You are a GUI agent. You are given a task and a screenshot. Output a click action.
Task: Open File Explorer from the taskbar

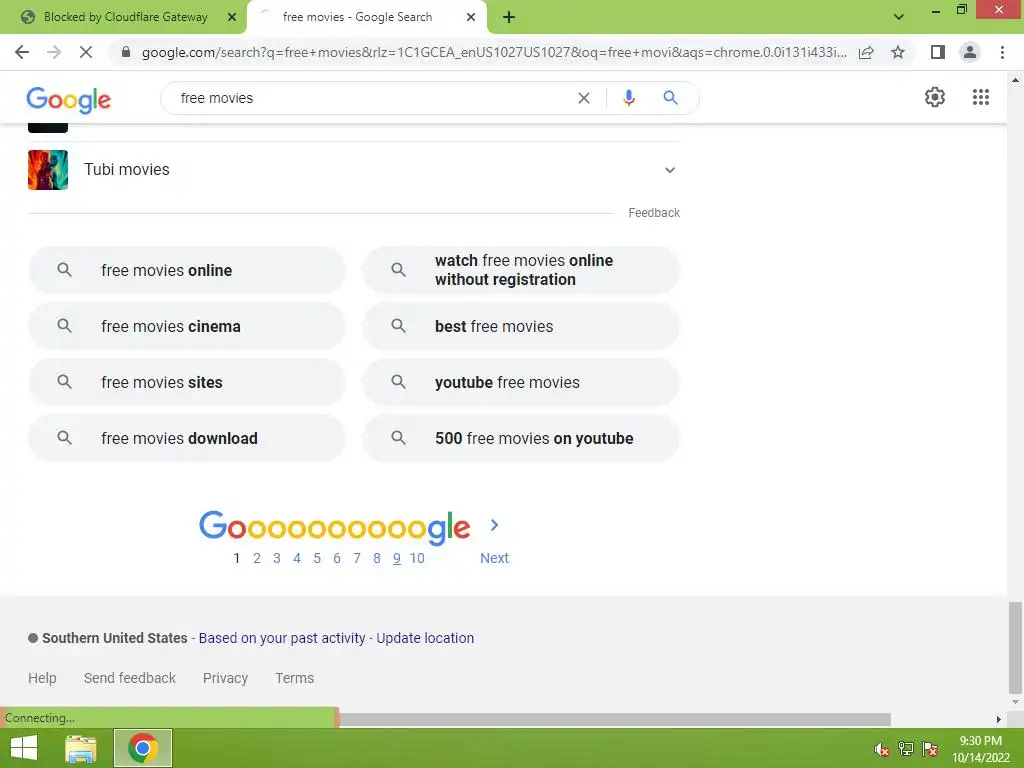coord(81,748)
